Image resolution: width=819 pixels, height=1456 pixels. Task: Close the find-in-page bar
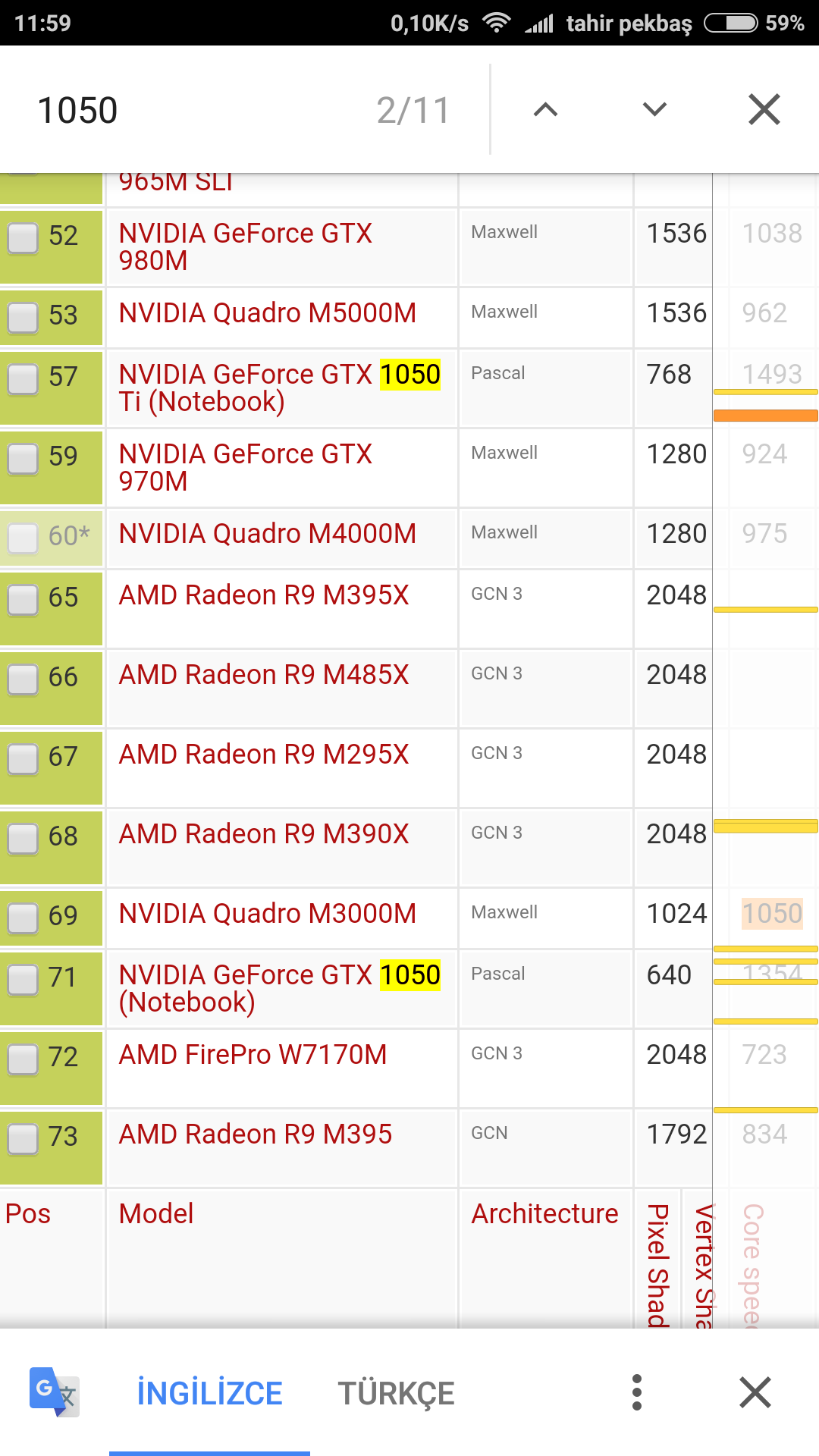(764, 110)
